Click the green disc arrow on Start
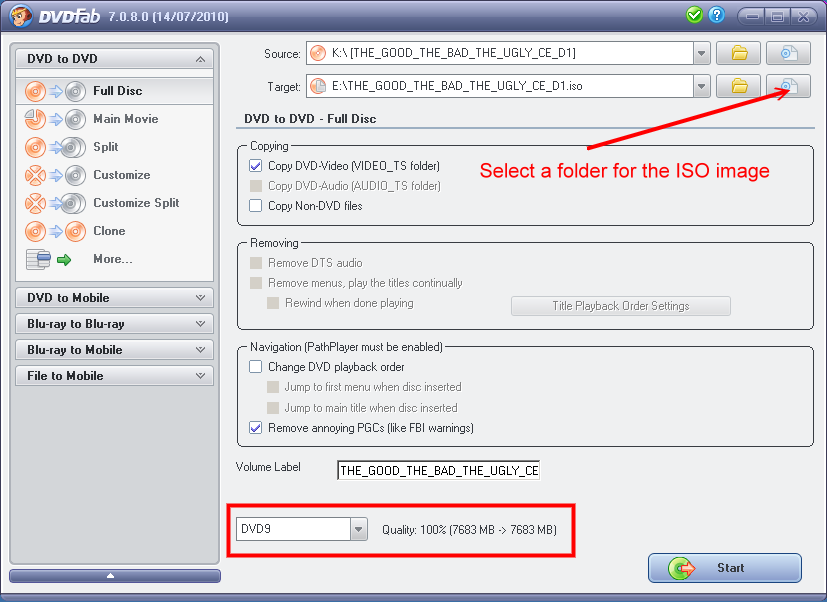 pos(682,568)
